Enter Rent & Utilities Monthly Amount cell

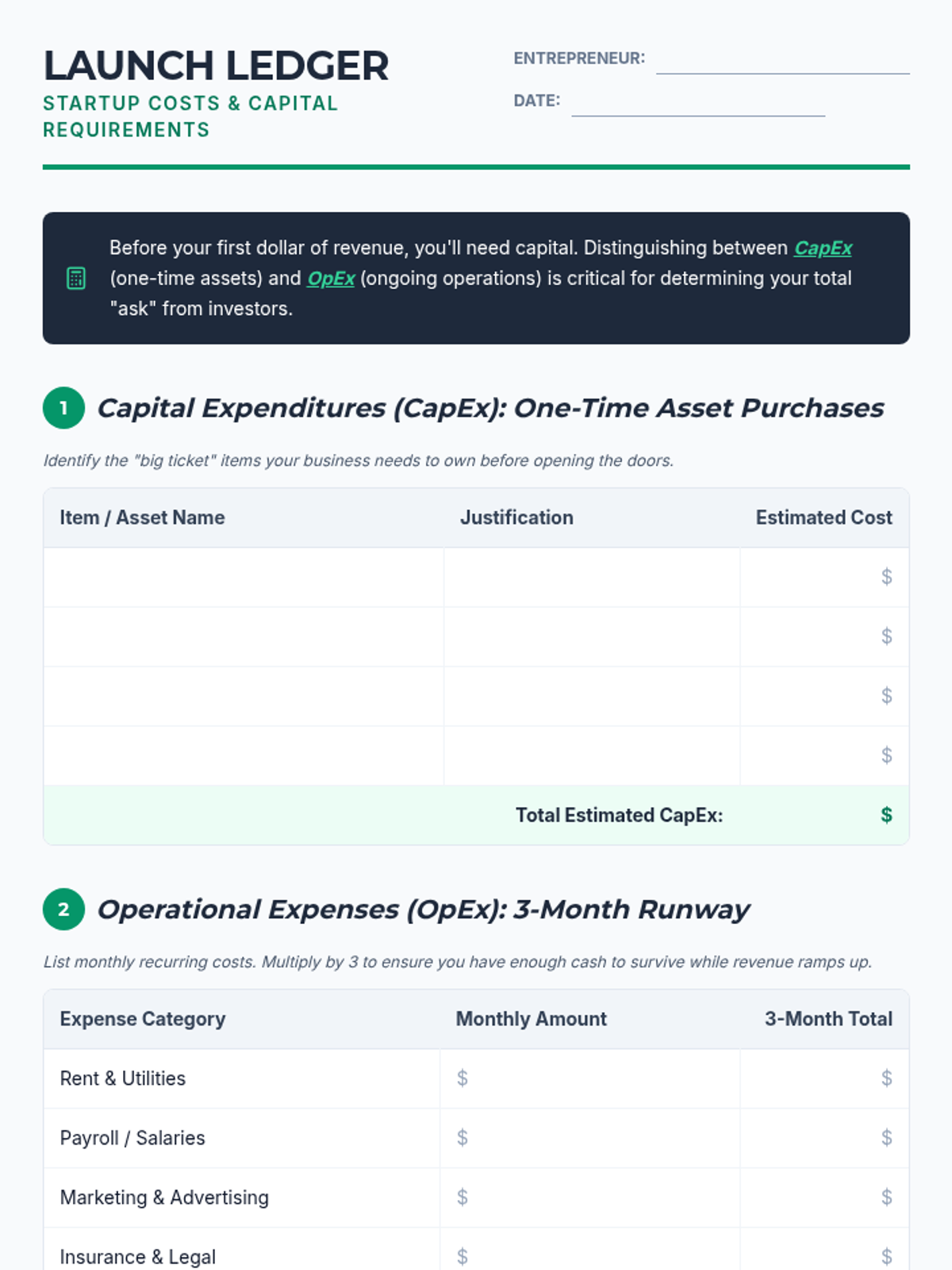tap(590, 1079)
